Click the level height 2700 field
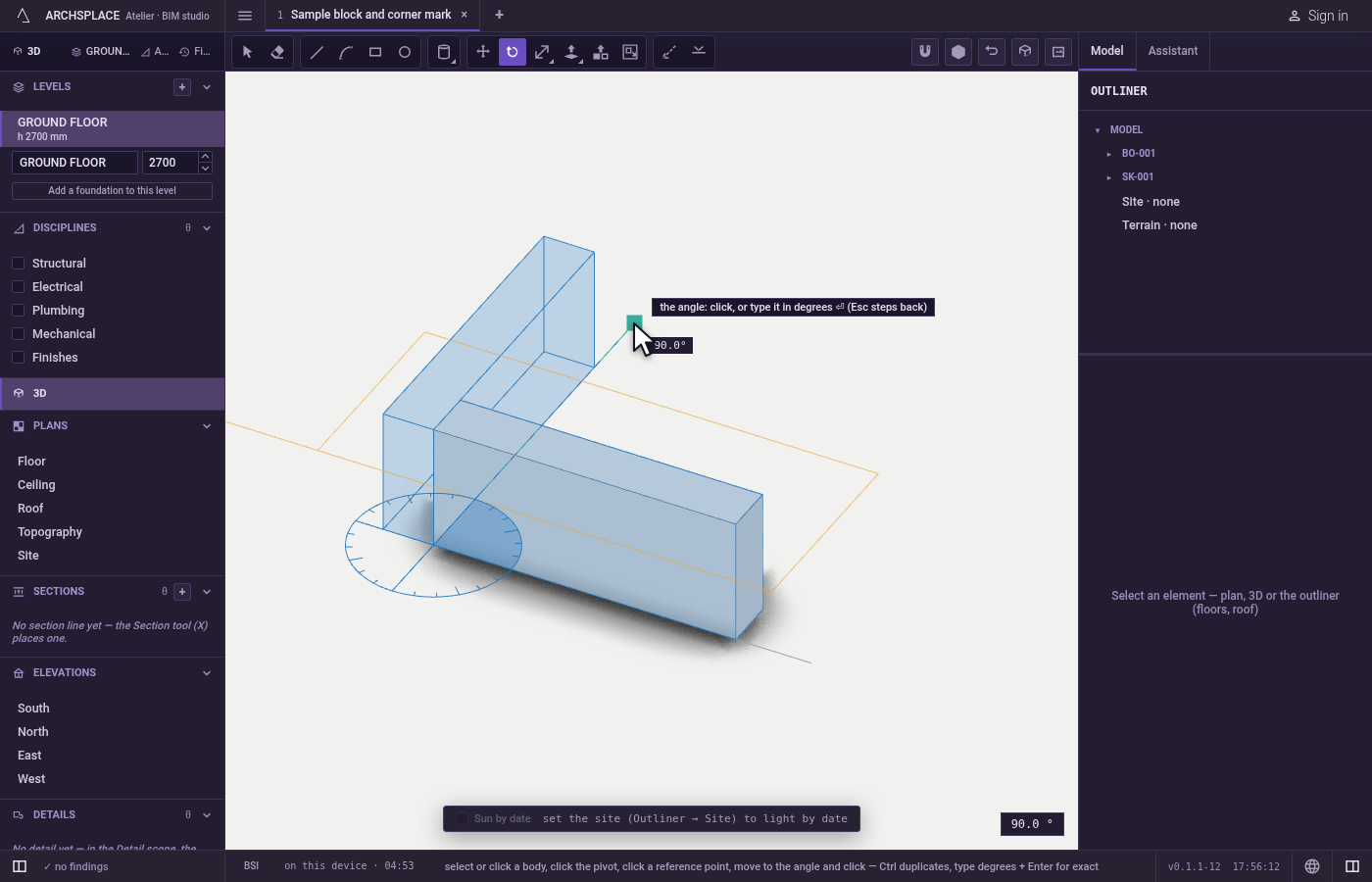1372x882 pixels. (170, 163)
